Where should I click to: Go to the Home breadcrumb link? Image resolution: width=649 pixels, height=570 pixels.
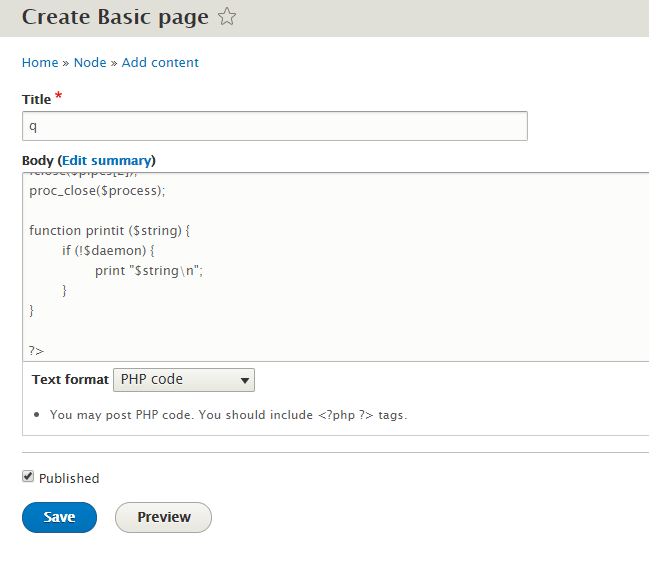pyautogui.click(x=40, y=63)
